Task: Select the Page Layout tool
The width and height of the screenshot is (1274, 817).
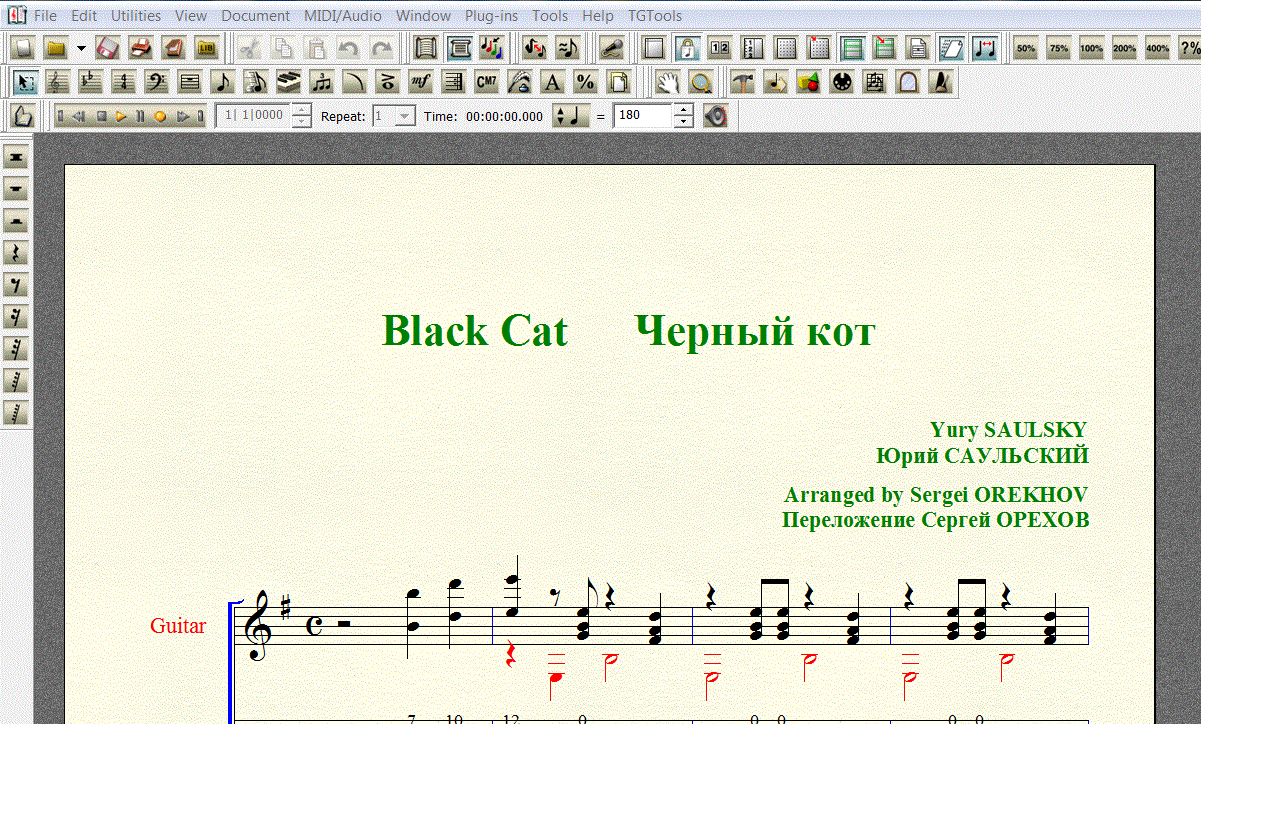Action: point(619,82)
